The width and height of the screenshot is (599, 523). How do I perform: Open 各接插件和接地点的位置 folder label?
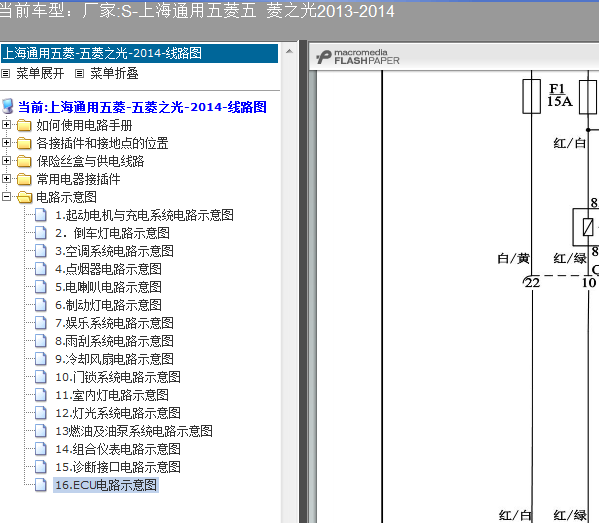pyautogui.click(x=102, y=143)
